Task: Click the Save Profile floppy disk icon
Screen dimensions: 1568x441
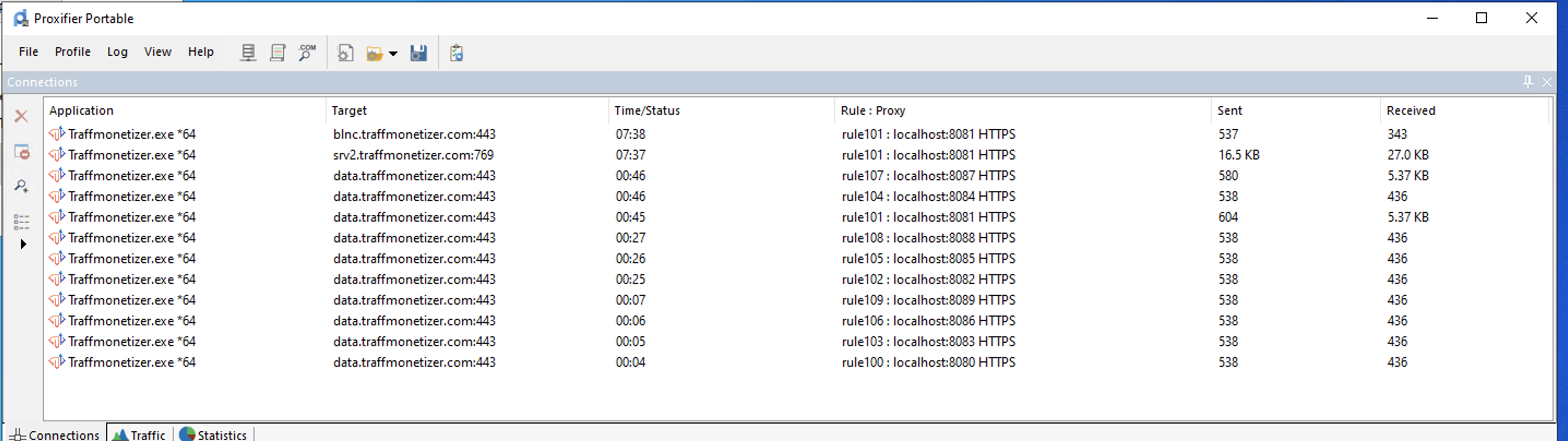Action: click(418, 53)
